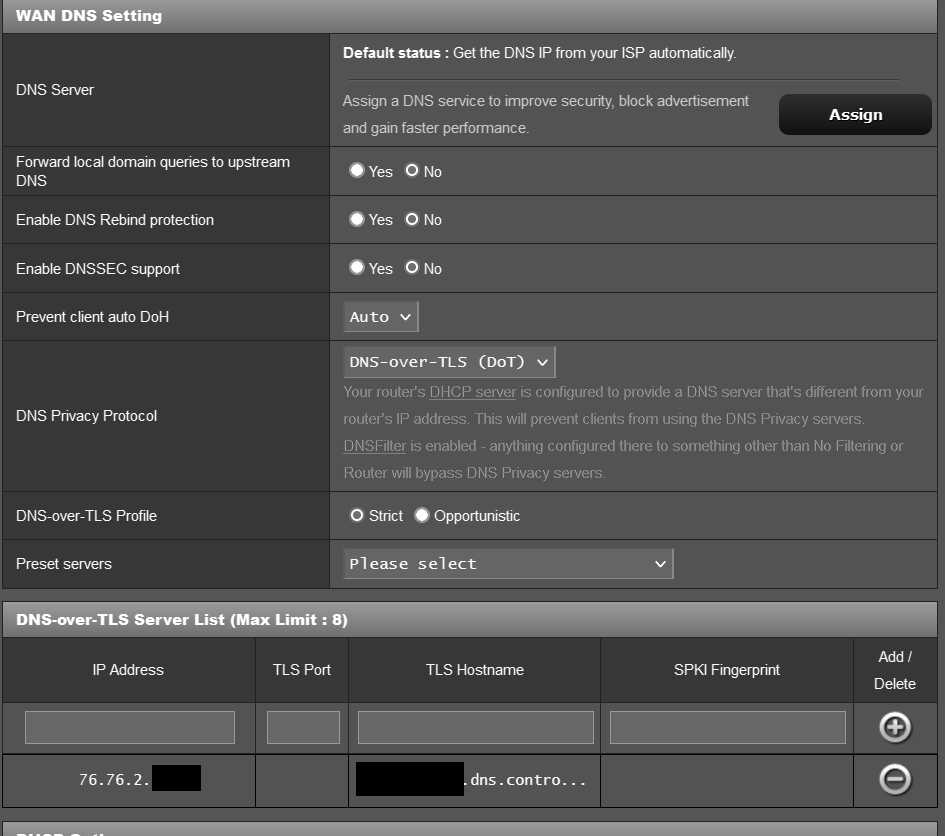Add a new DNS-over-TLS server entry
945x836 pixels.
pos(894,728)
